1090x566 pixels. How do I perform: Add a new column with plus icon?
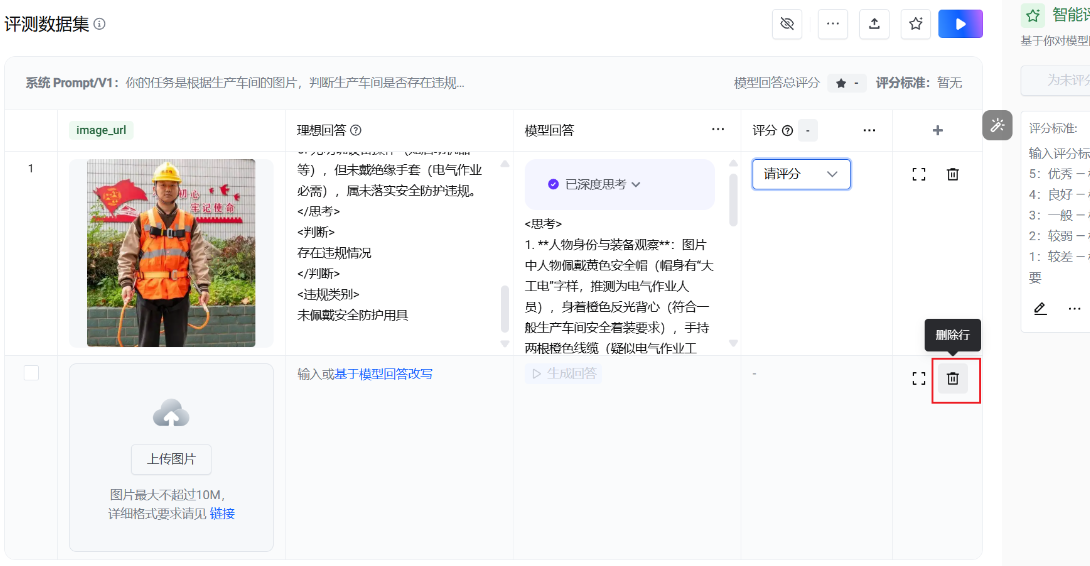tap(937, 130)
